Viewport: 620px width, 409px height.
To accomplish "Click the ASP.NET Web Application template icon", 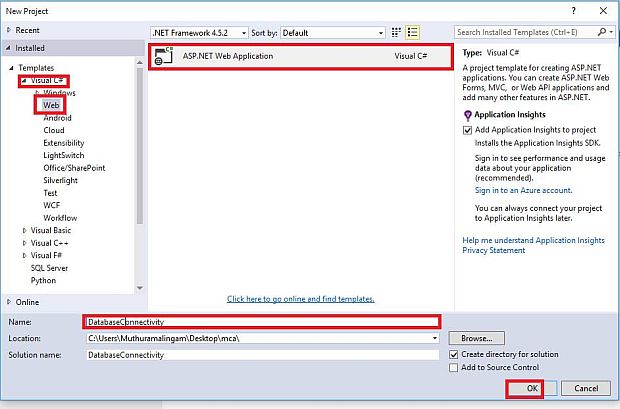I will (x=164, y=56).
